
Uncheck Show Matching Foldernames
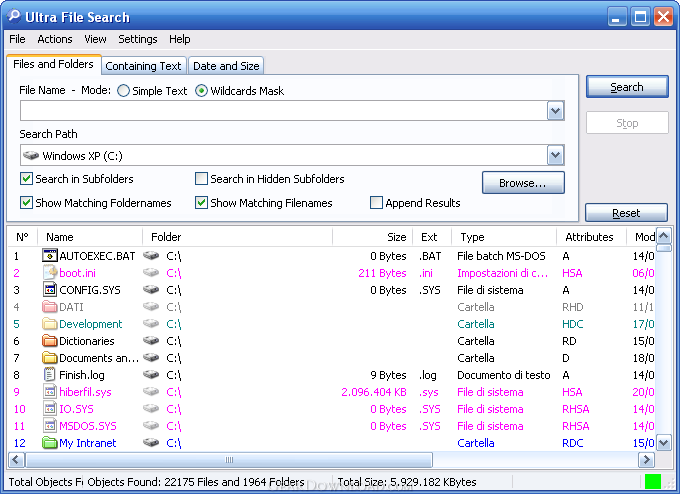[26, 203]
